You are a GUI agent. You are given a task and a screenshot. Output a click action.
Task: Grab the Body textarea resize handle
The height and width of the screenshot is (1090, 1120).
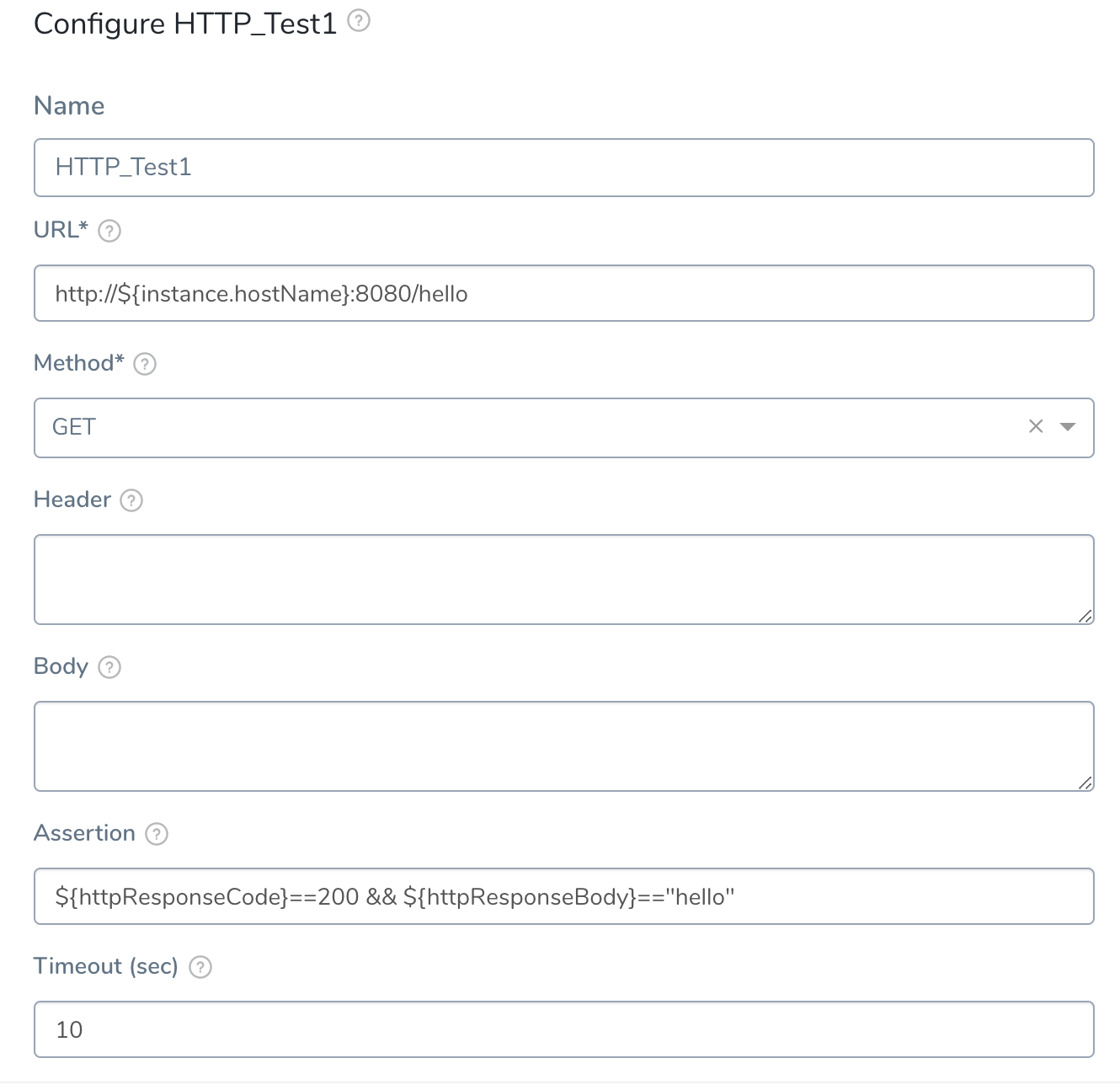coord(1085,783)
